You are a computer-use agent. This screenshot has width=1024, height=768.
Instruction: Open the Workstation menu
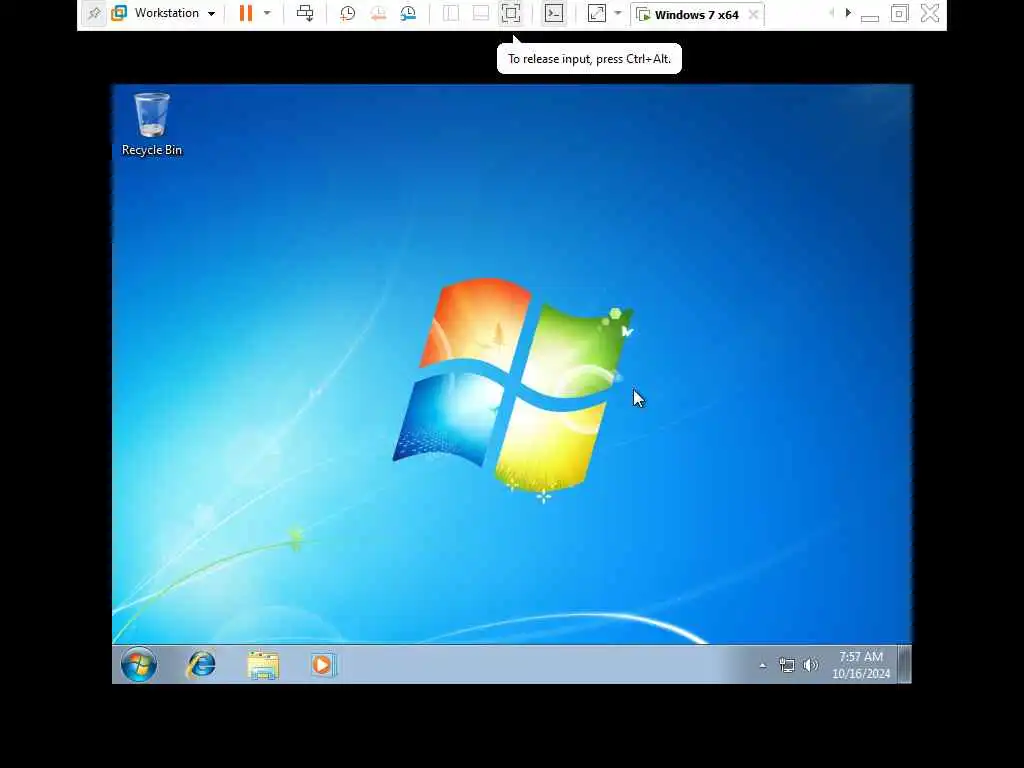pyautogui.click(x=175, y=13)
